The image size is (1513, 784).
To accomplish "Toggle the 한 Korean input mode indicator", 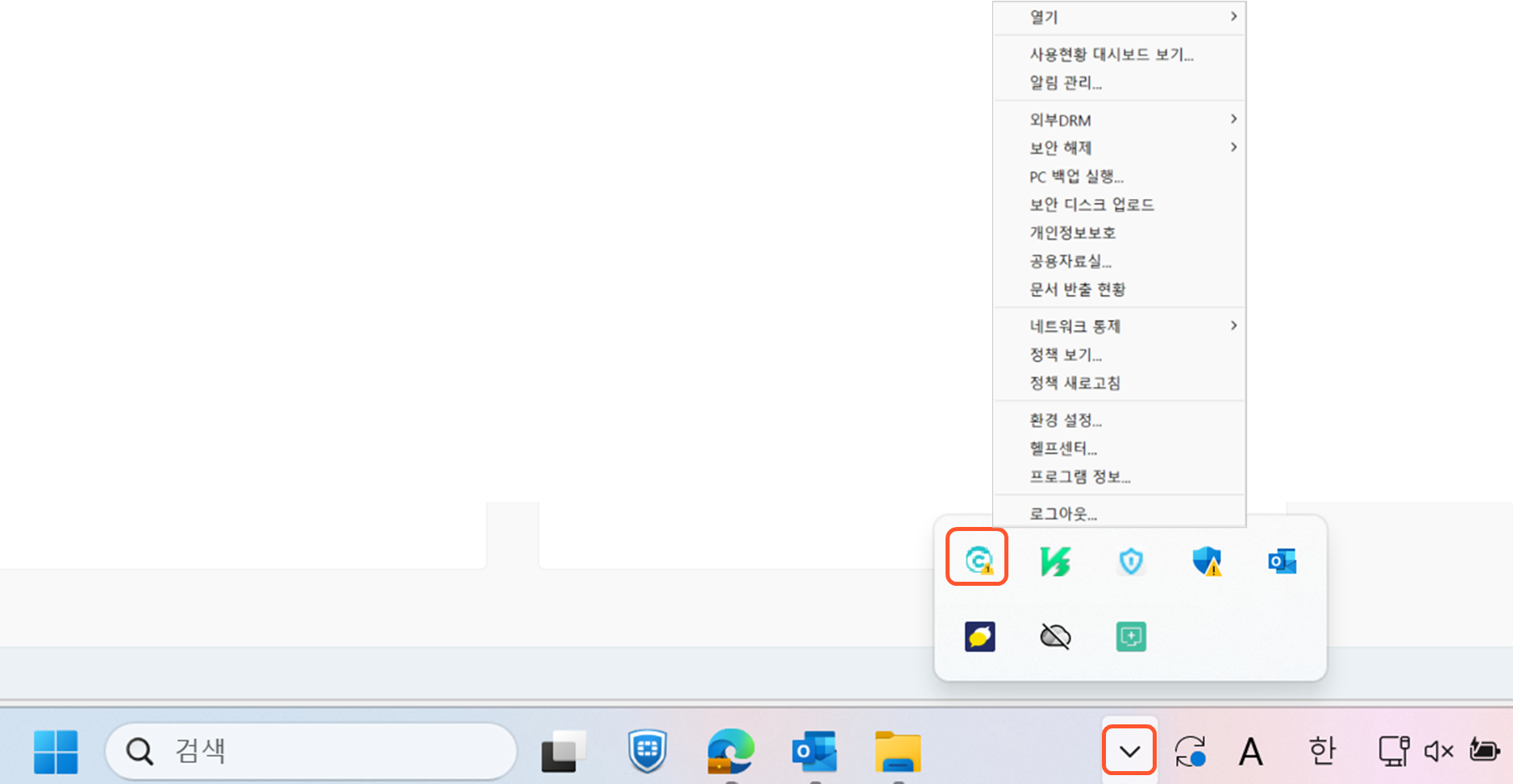I will [1322, 751].
